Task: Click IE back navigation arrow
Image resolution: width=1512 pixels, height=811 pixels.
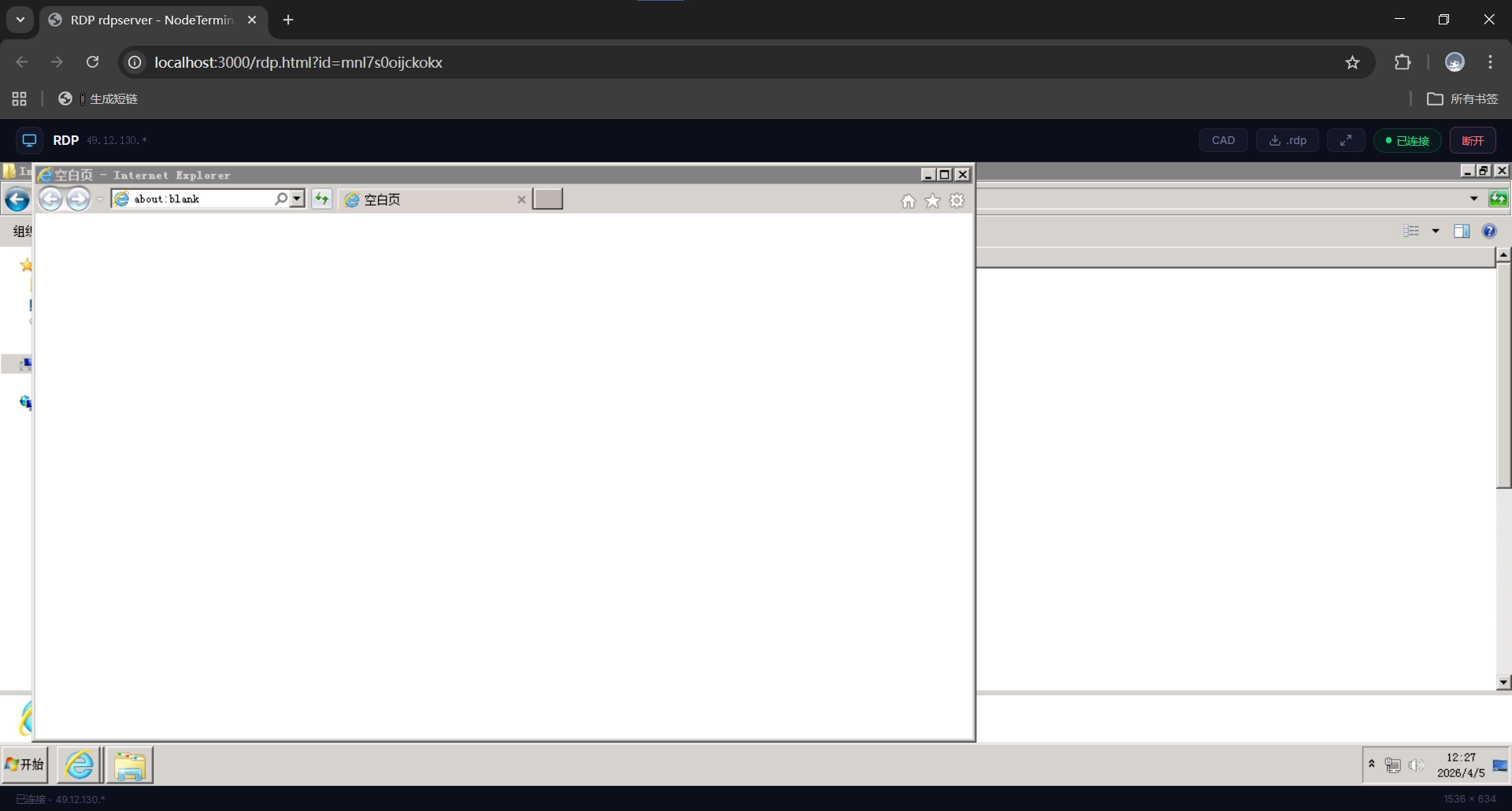Action: (50, 199)
